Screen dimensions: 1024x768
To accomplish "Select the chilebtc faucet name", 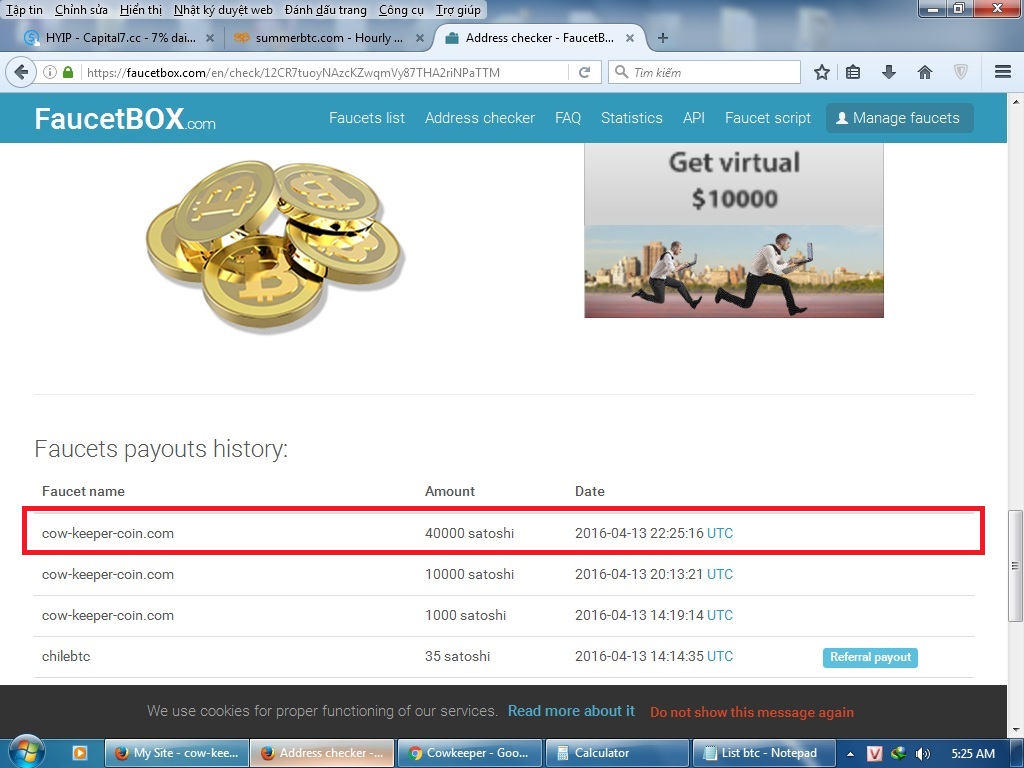I will point(66,656).
